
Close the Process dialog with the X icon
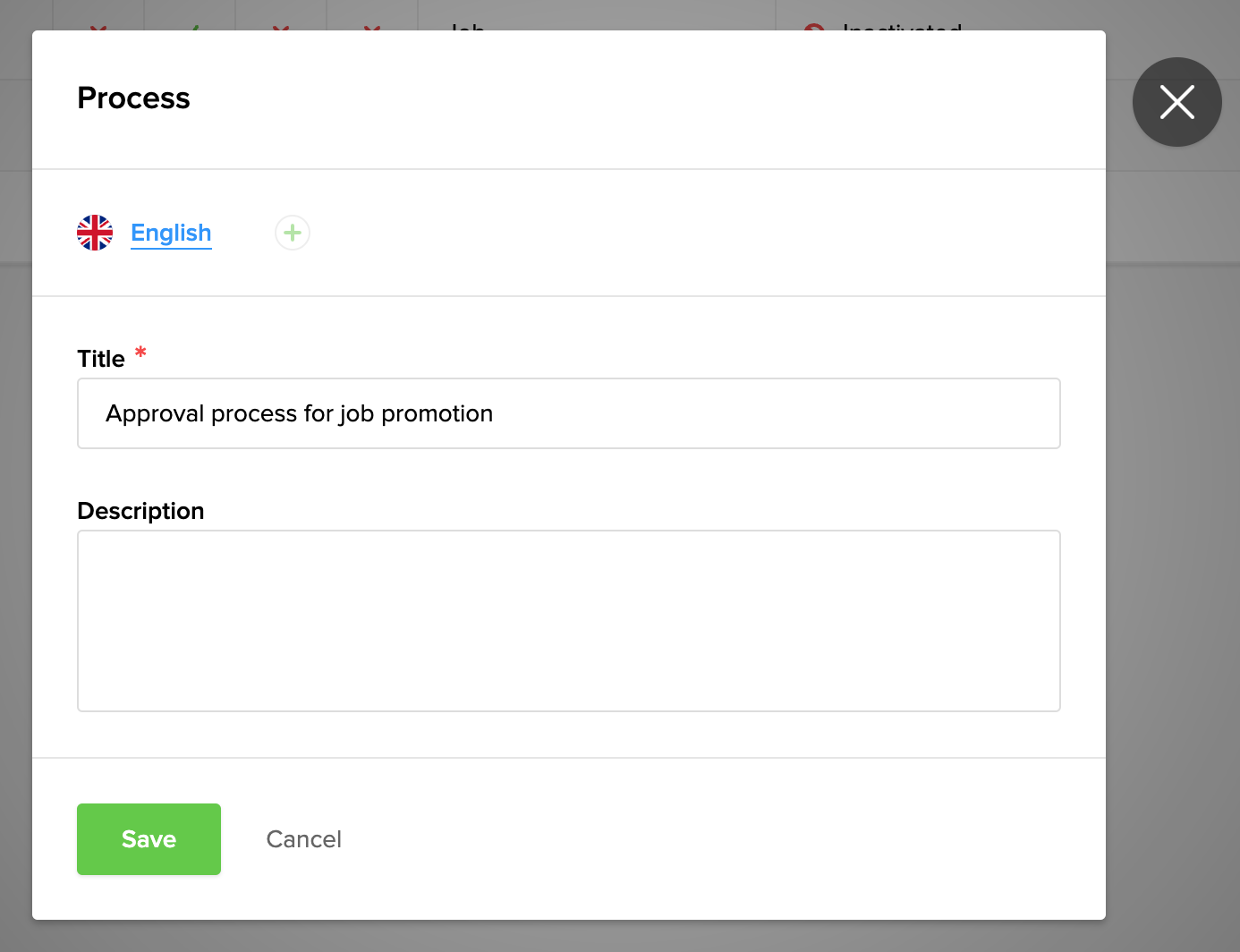1176,102
